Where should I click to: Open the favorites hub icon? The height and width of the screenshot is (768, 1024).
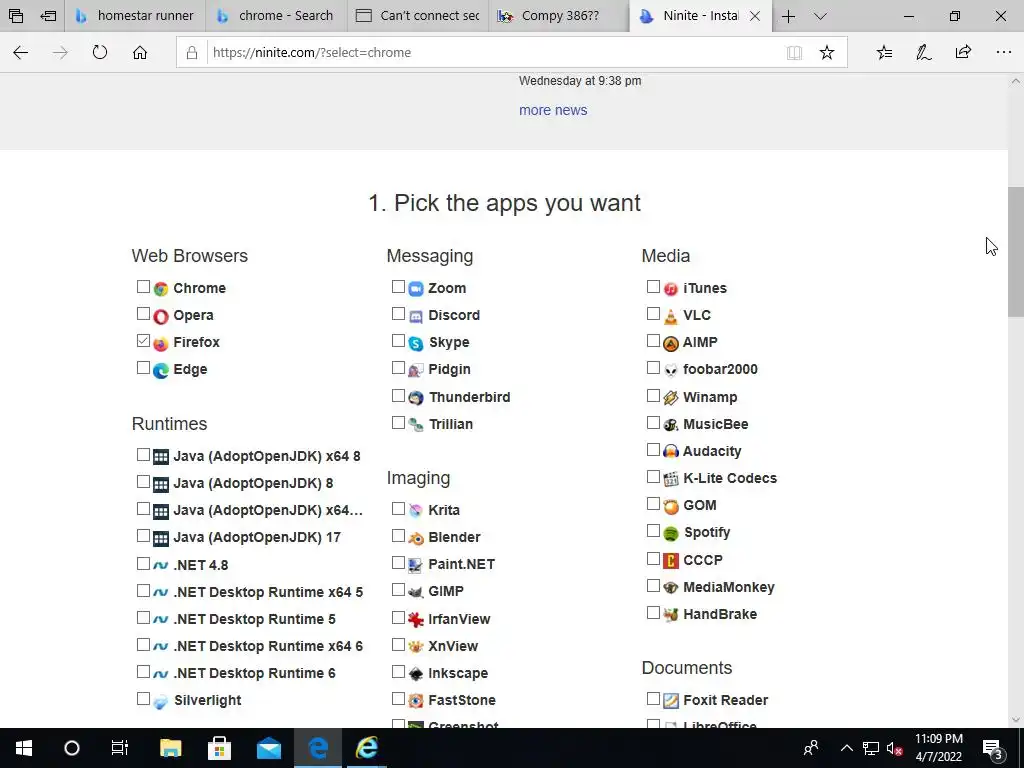click(884, 52)
